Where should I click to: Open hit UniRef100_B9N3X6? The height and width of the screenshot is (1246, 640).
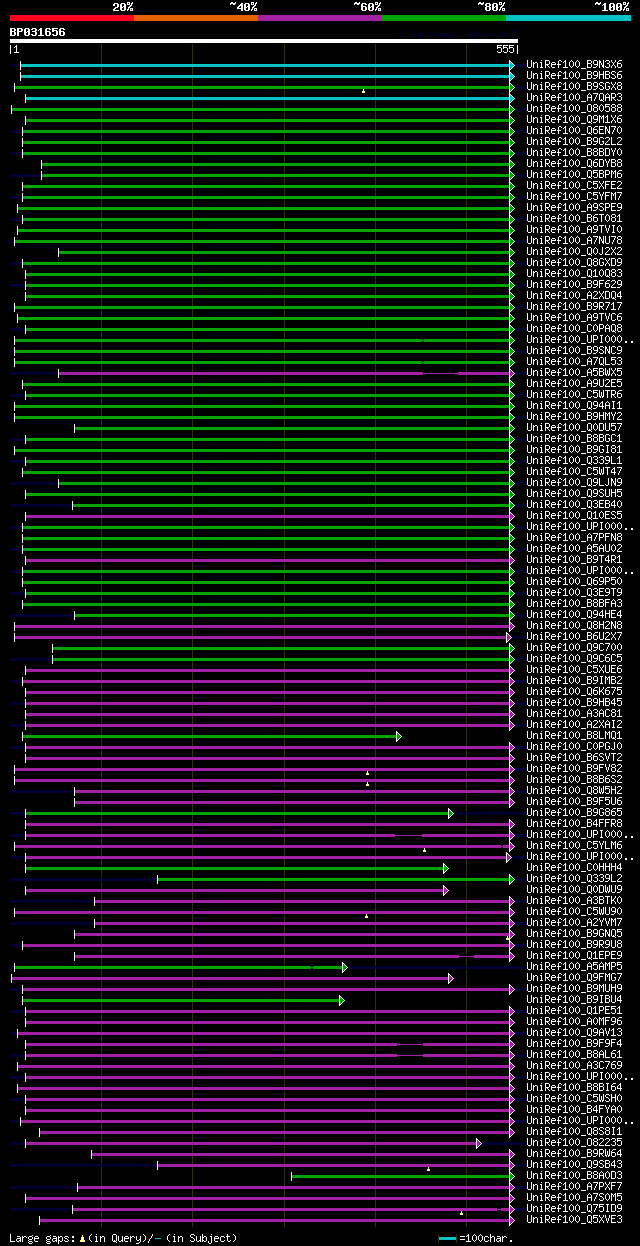(574, 64)
